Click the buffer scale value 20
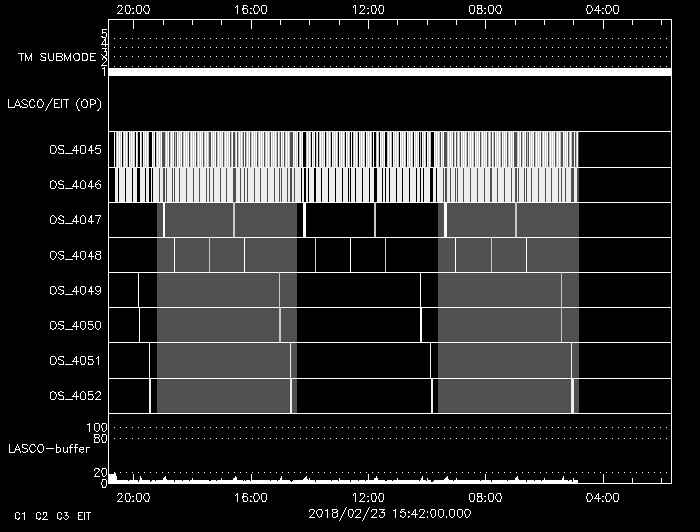700x532 pixels. [x=100, y=473]
